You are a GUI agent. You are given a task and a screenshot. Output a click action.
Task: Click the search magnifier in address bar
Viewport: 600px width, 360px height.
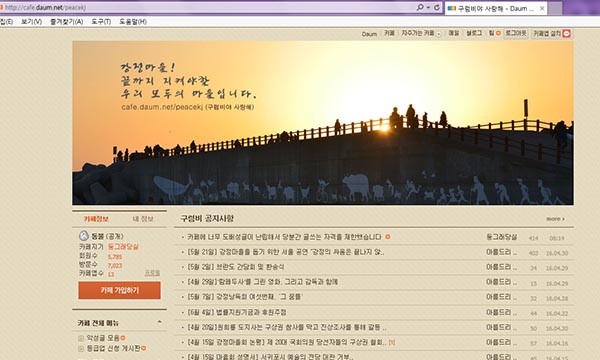(x=420, y=7)
